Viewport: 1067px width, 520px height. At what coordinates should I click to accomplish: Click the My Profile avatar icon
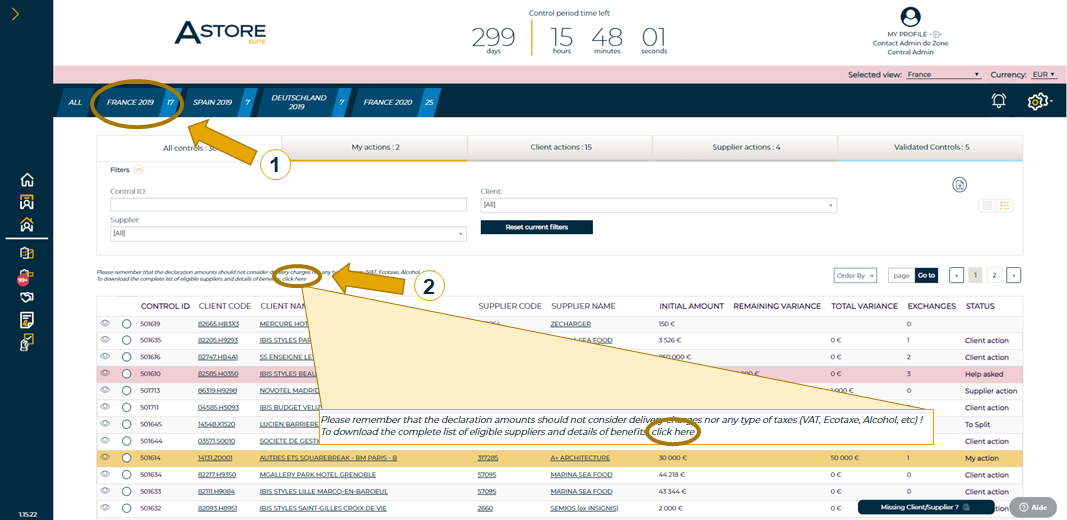(x=910, y=17)
